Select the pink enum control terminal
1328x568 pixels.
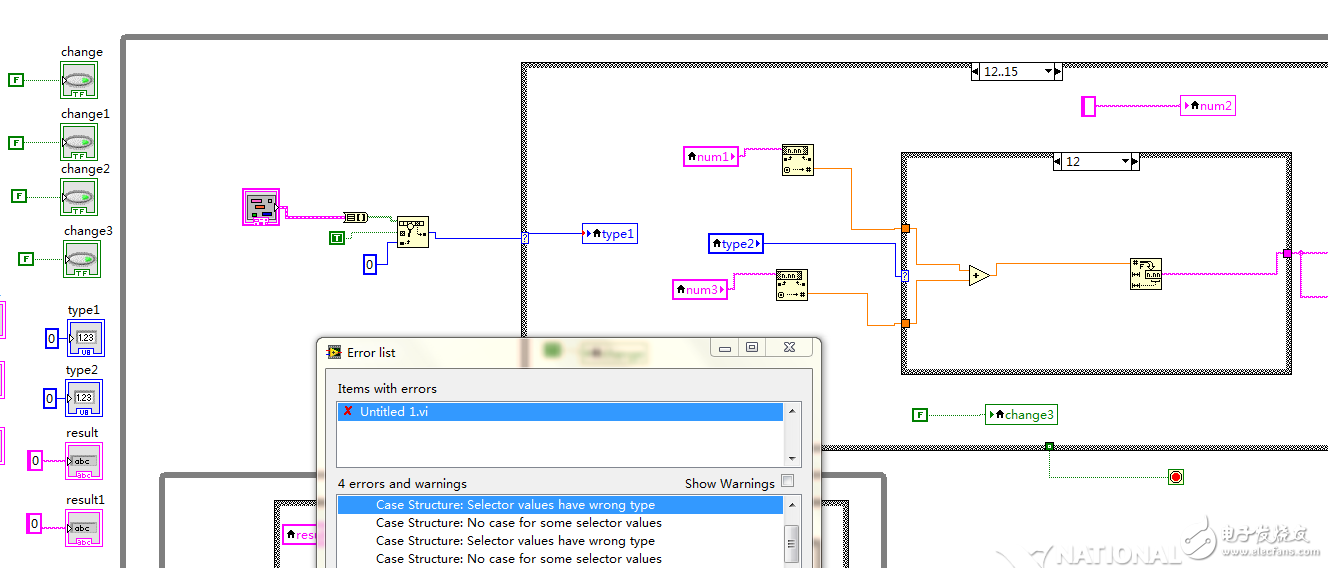tap(261, 207)
